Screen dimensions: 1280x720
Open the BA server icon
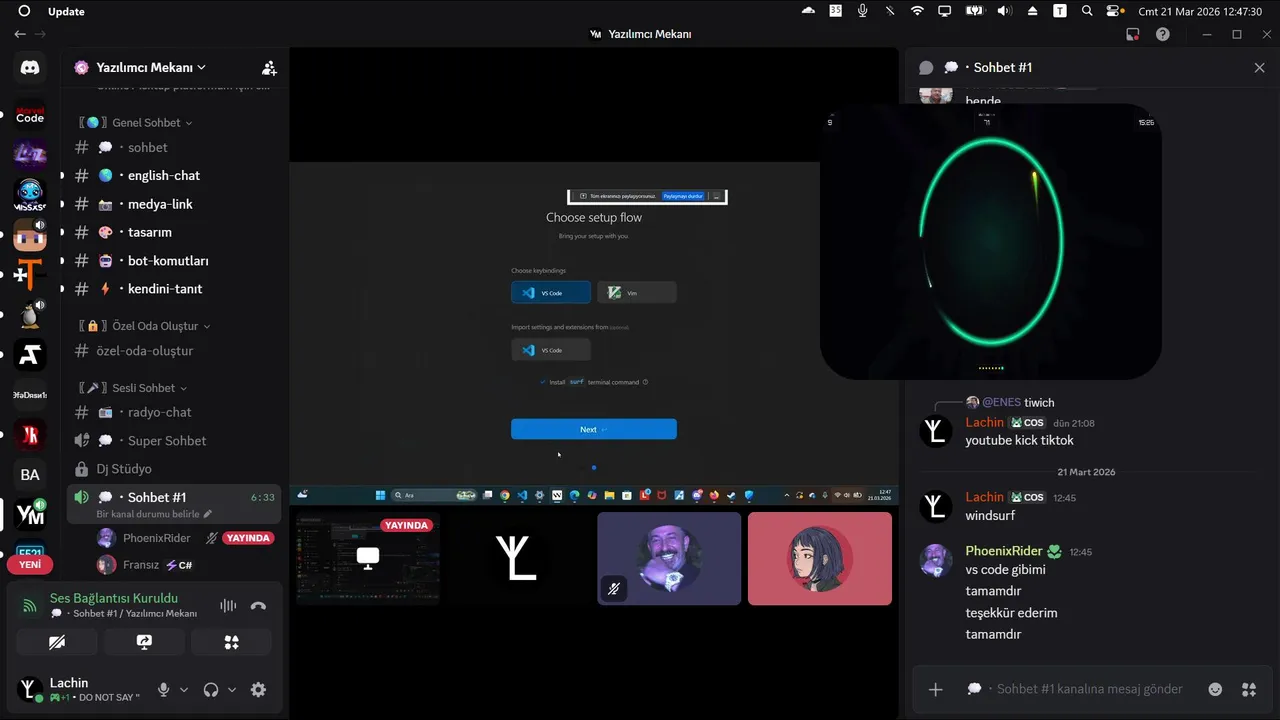point(30,475)
